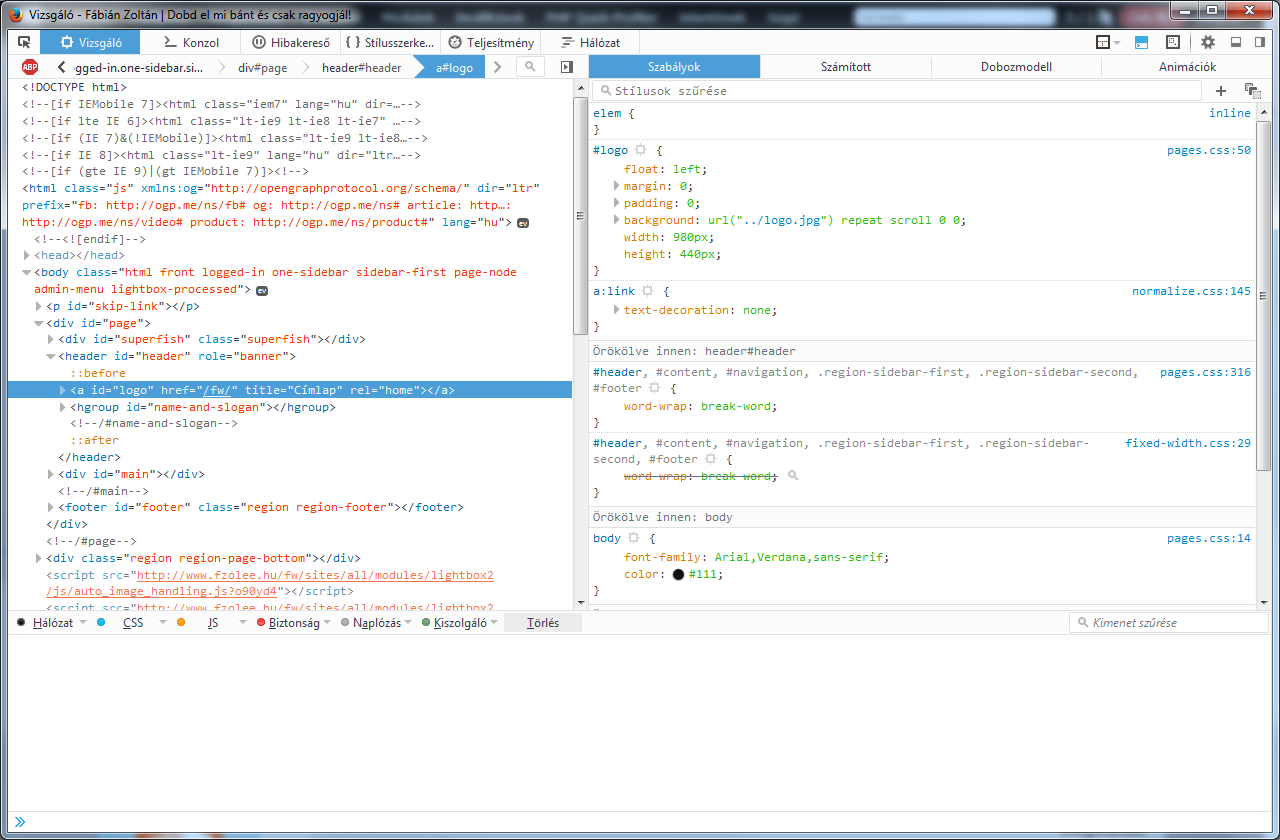Click the Adblock Plus ABP icon
The image size is (1280, 840).
(x=30, y=67)
